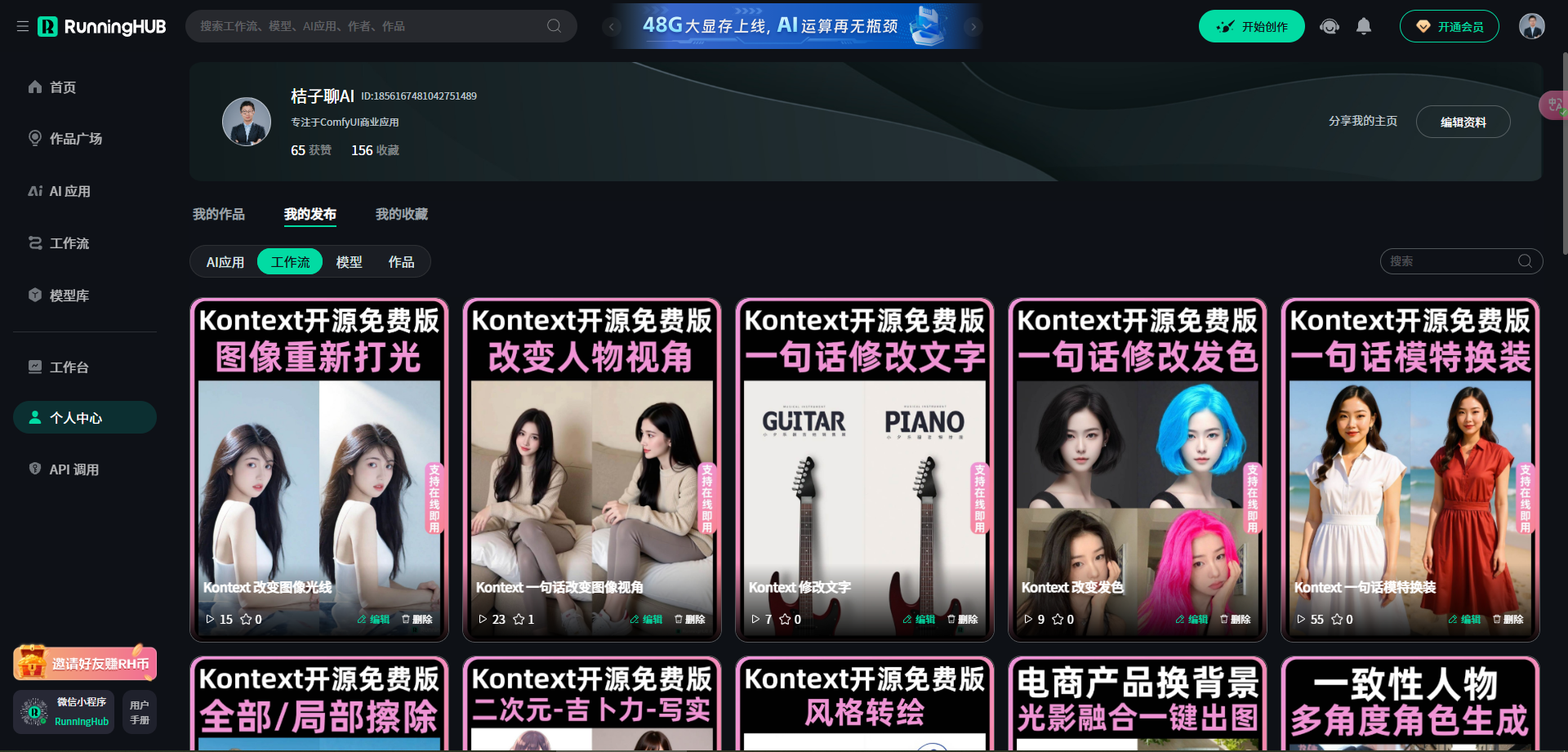Screen dimensions: 1568x752
Task: Open 工作台 in the sidebar
Action: click(85, 367)
